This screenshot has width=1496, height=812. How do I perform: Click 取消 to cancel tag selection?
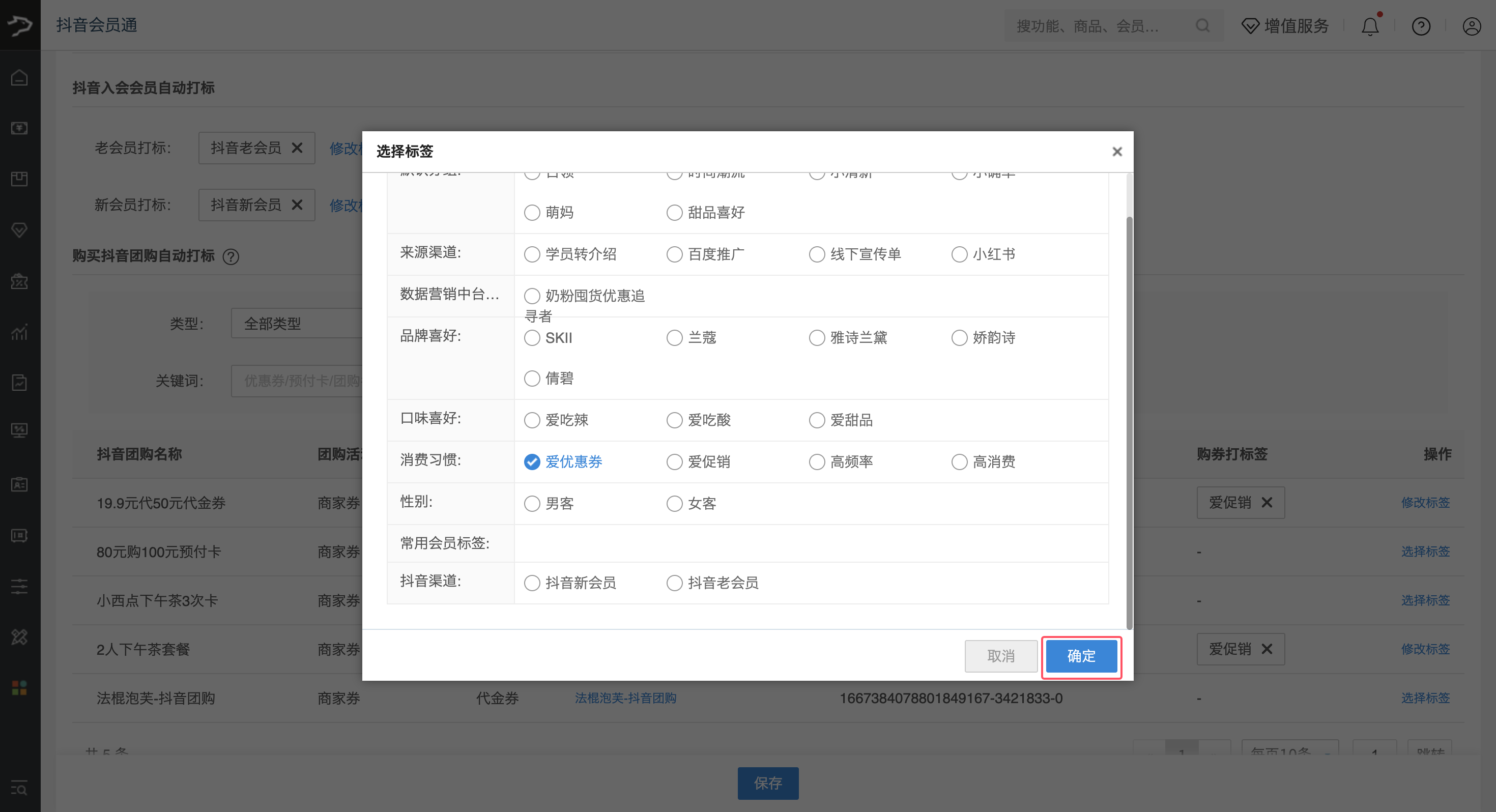tap(1001, 656)
